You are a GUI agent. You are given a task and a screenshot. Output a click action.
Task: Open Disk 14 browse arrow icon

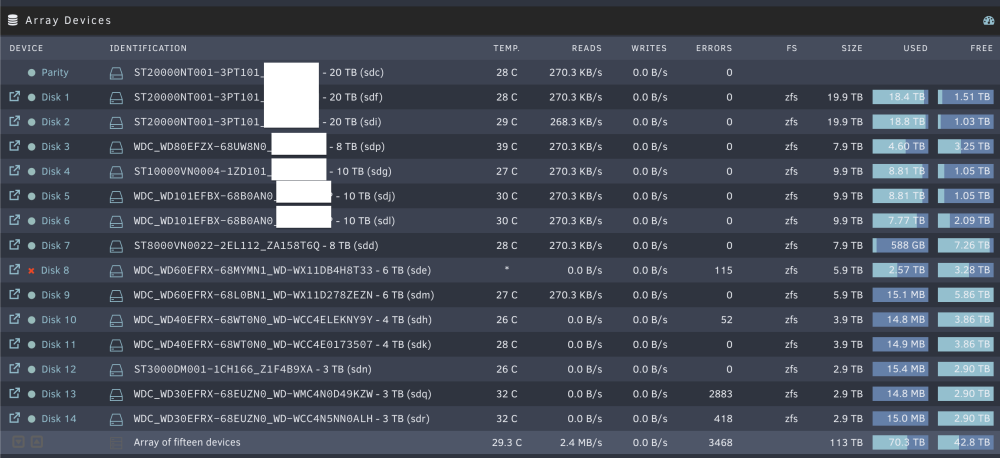point(14,418)
